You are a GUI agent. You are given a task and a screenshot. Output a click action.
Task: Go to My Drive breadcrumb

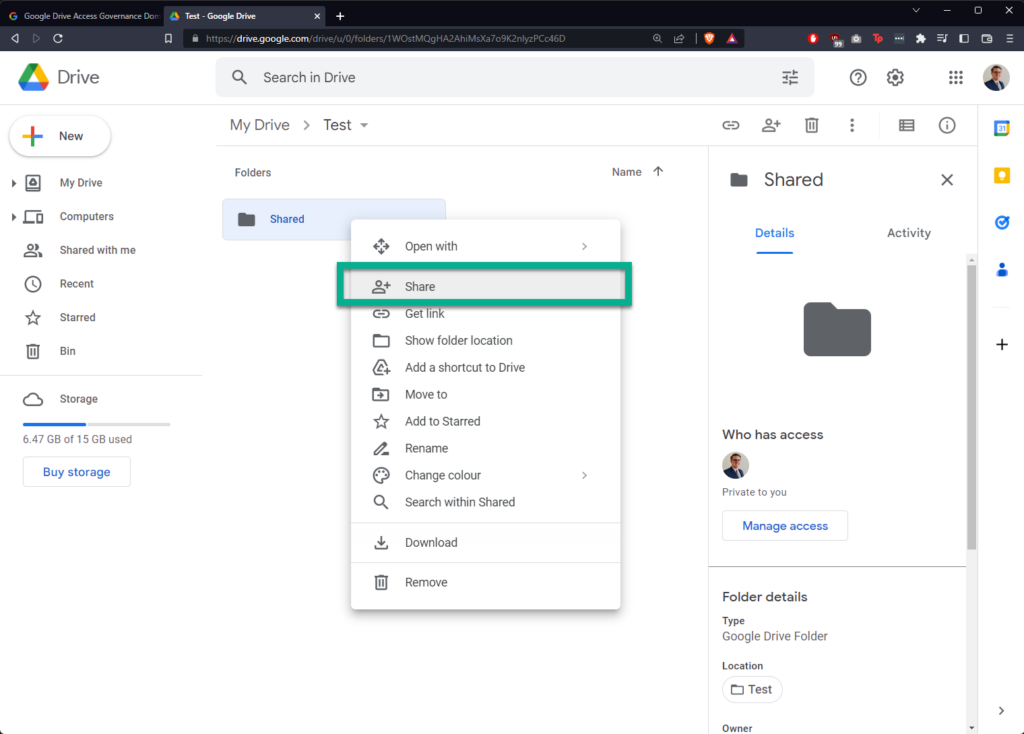coord(259,125)
